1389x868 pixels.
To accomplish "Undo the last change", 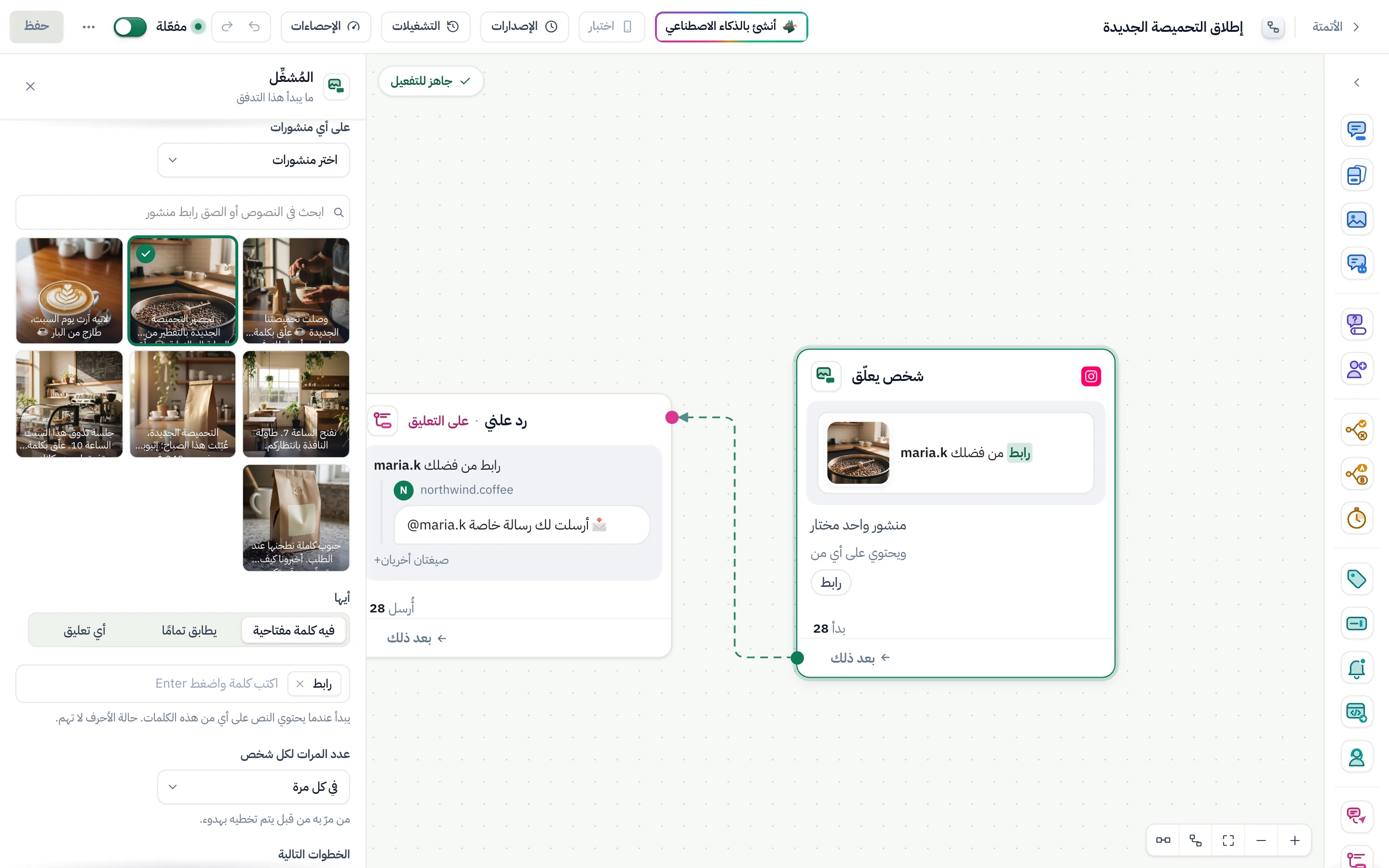I will tap(254, 27).
